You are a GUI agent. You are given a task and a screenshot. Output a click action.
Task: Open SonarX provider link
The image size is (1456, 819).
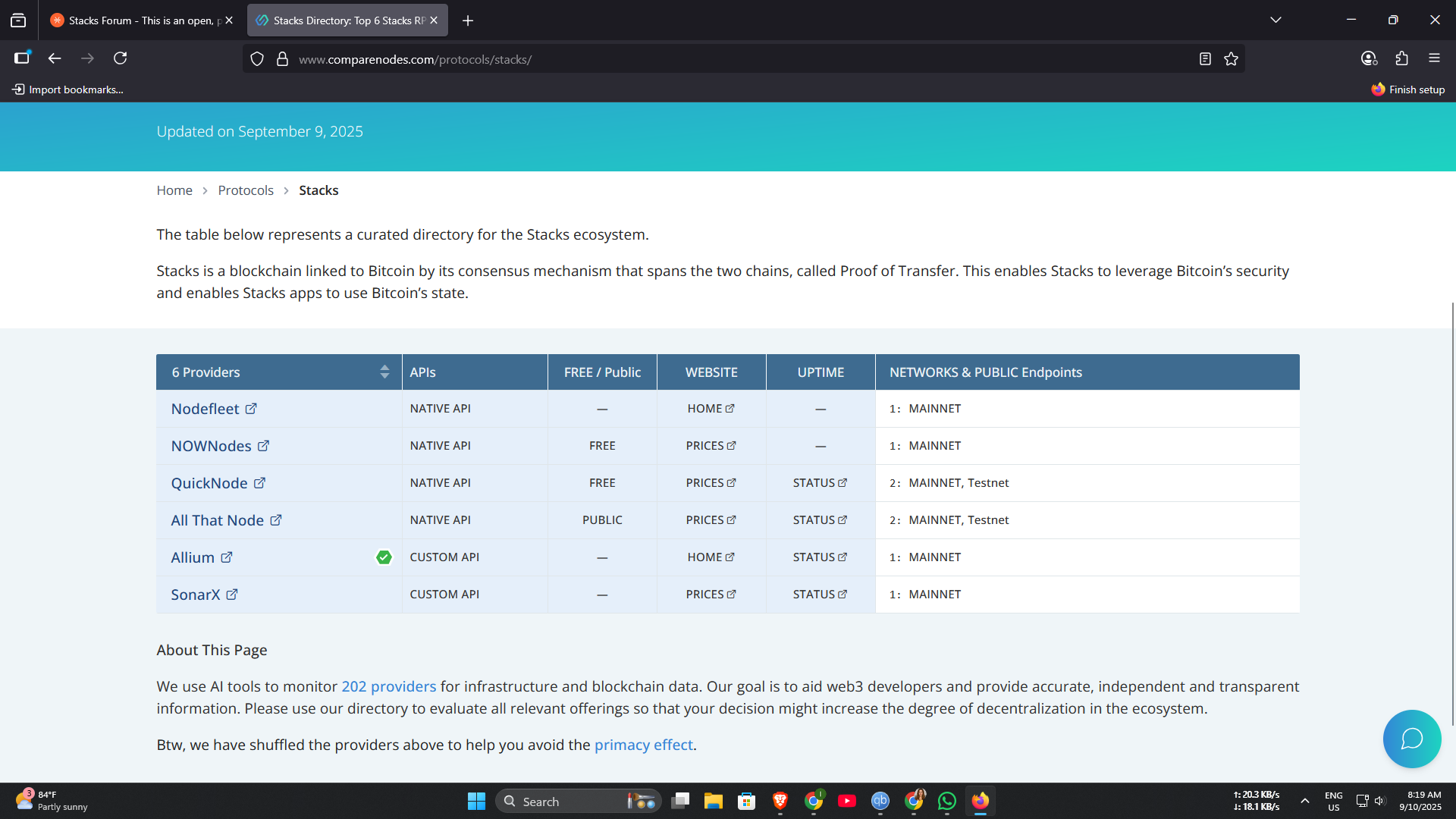pyautogui.click(x=204, y=595)
